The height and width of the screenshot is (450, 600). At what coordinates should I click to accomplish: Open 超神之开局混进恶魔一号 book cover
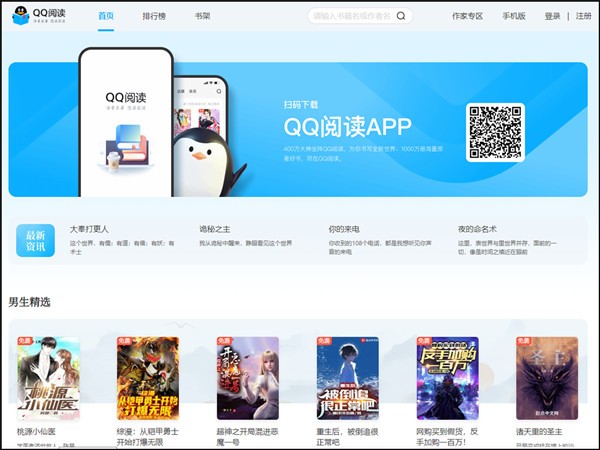tap(248, 378)
